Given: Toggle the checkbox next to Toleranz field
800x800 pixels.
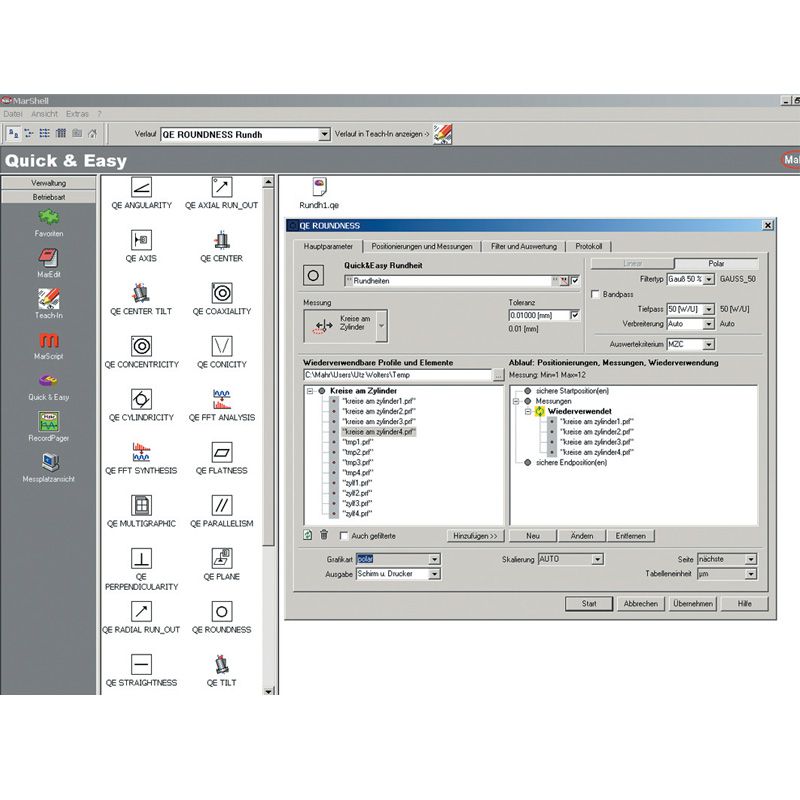Looking at the screenshot, I should [575, 315].
